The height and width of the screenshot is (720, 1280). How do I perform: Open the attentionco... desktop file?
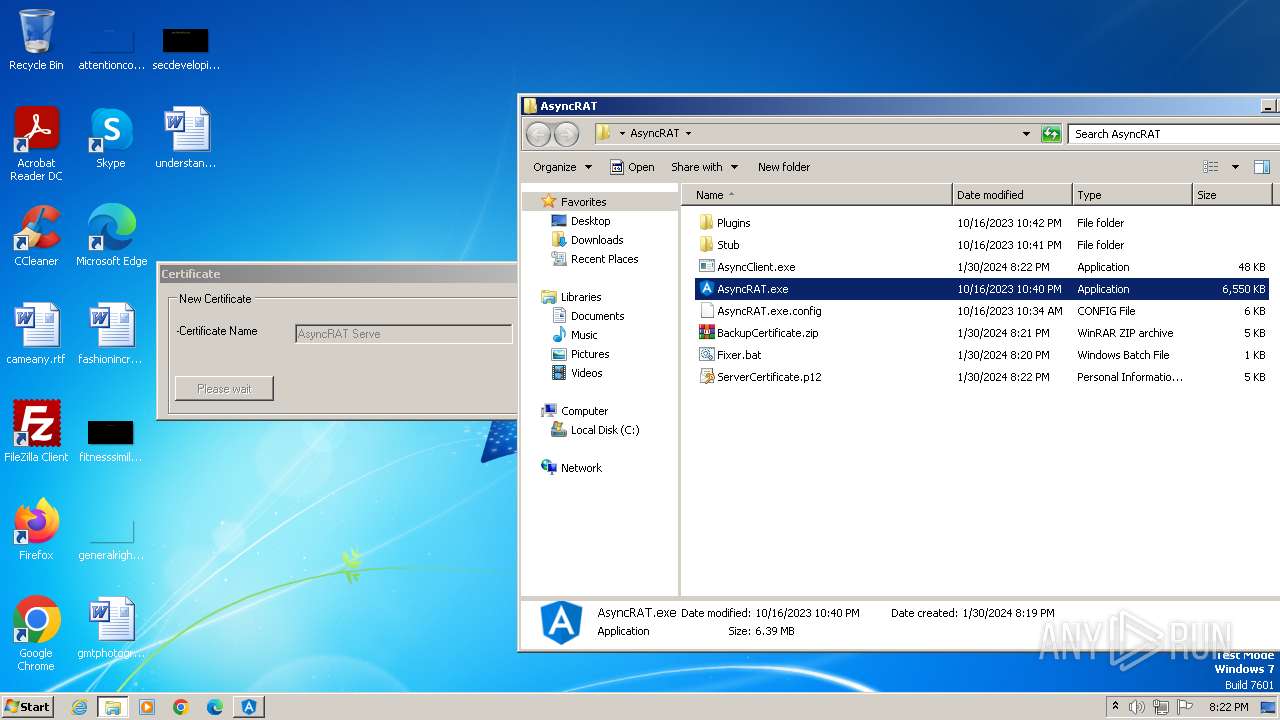111,48
